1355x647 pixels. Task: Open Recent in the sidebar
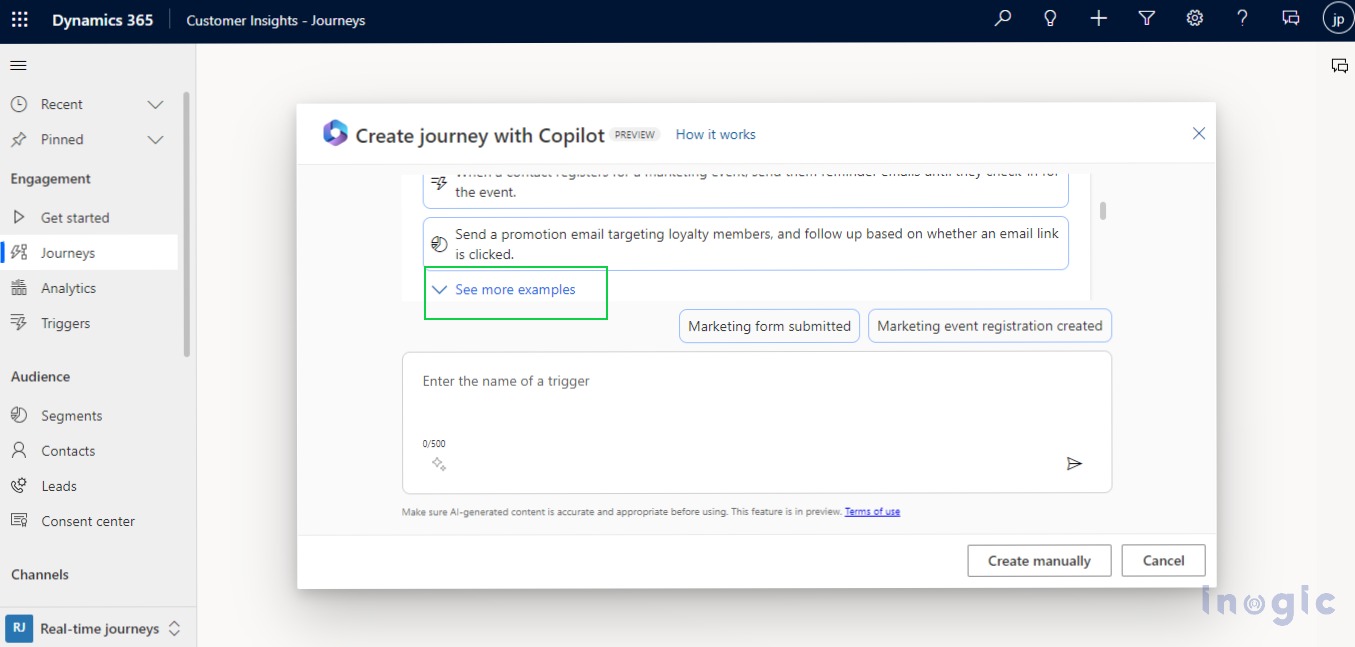(62, 105)
